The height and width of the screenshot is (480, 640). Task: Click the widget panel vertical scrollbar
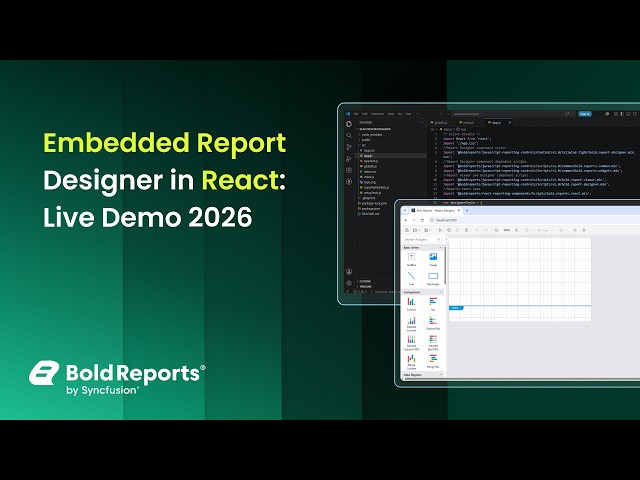pyautogui.click(x=445, y=265)
